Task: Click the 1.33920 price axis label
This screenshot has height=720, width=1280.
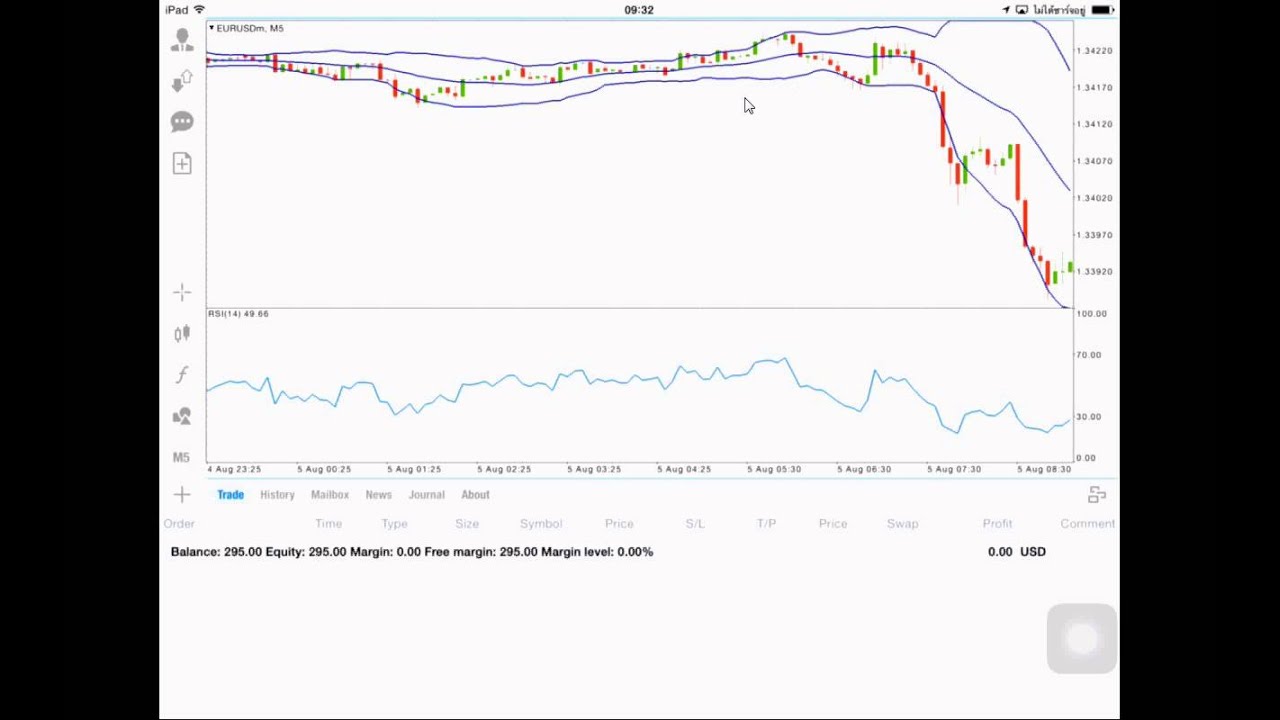Action: pyautogui.click(x=1093, y=271)
